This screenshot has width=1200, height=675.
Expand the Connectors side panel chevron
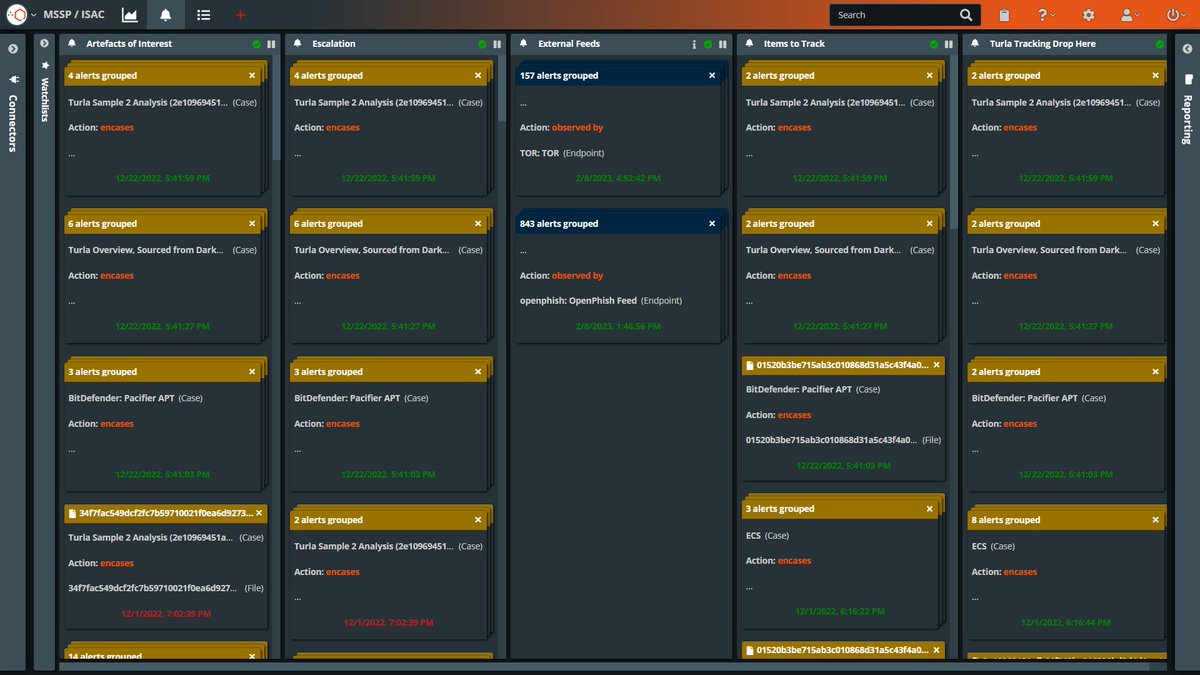pos(13,47)
